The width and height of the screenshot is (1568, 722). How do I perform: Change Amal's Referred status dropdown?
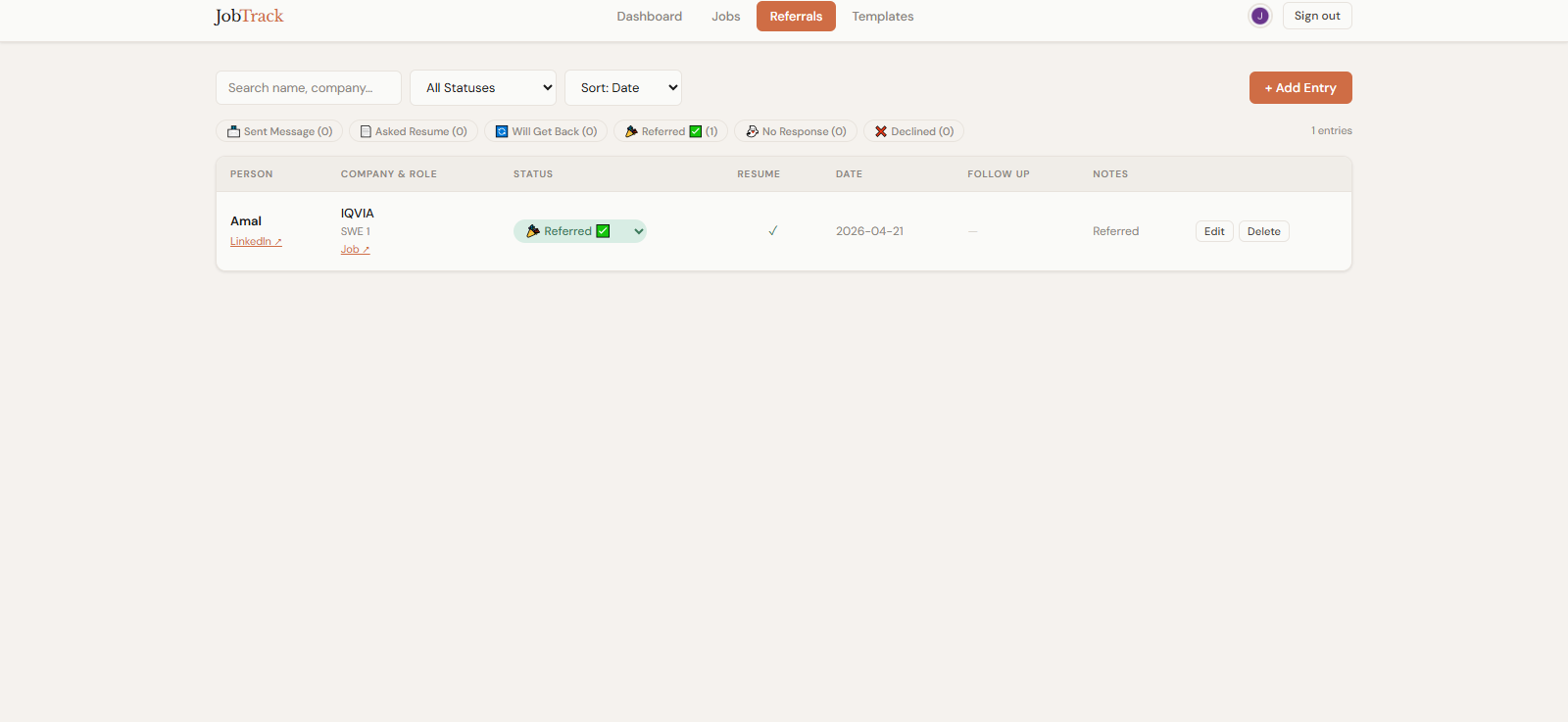coord(580,231)
